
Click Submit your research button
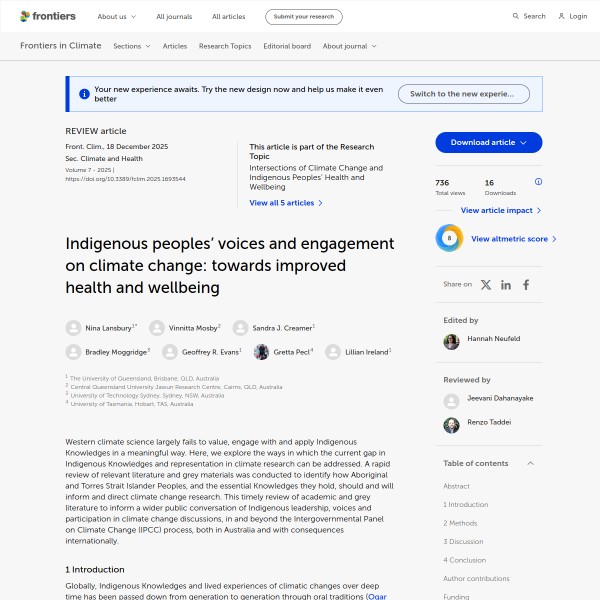303,16
